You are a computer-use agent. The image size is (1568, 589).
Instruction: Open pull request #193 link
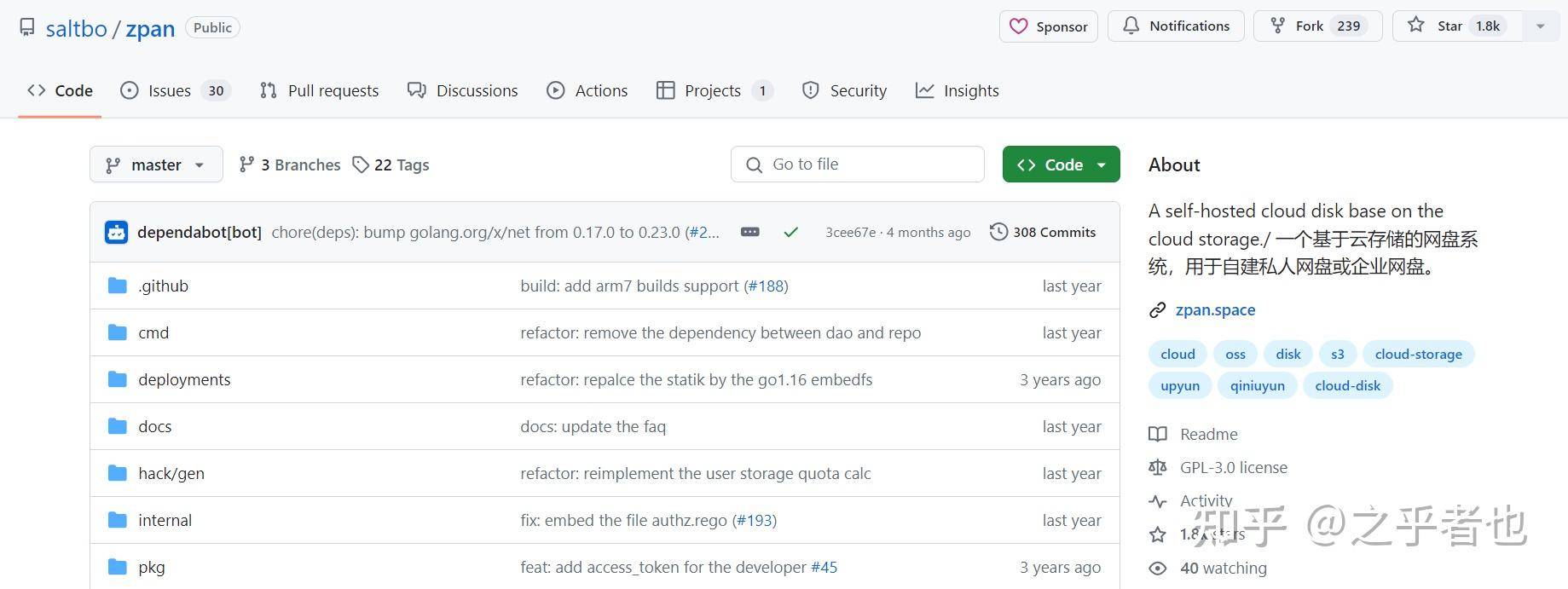tap(755, 520)
